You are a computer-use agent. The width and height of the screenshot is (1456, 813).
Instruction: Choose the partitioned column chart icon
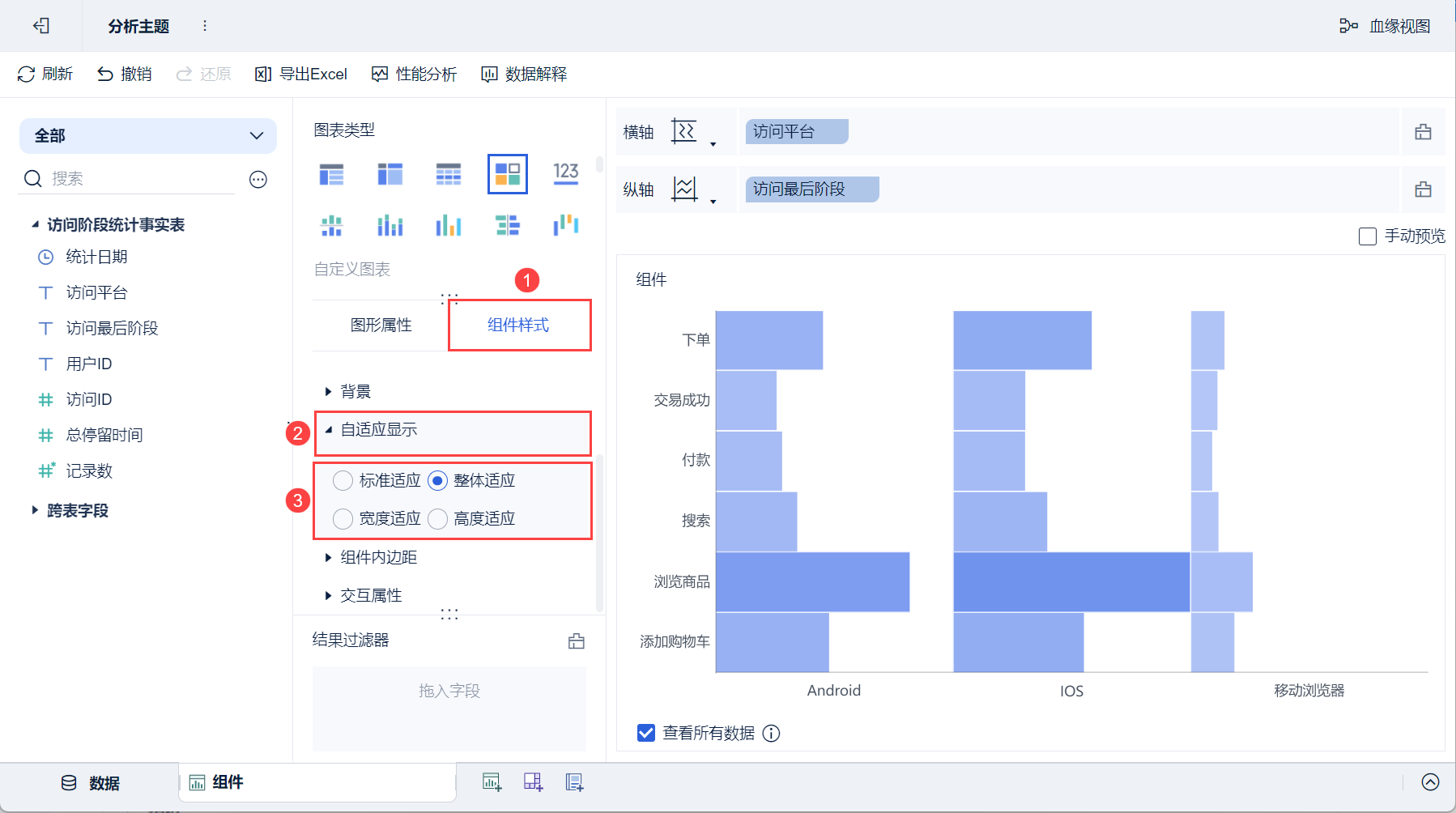(x=331, y=225)
